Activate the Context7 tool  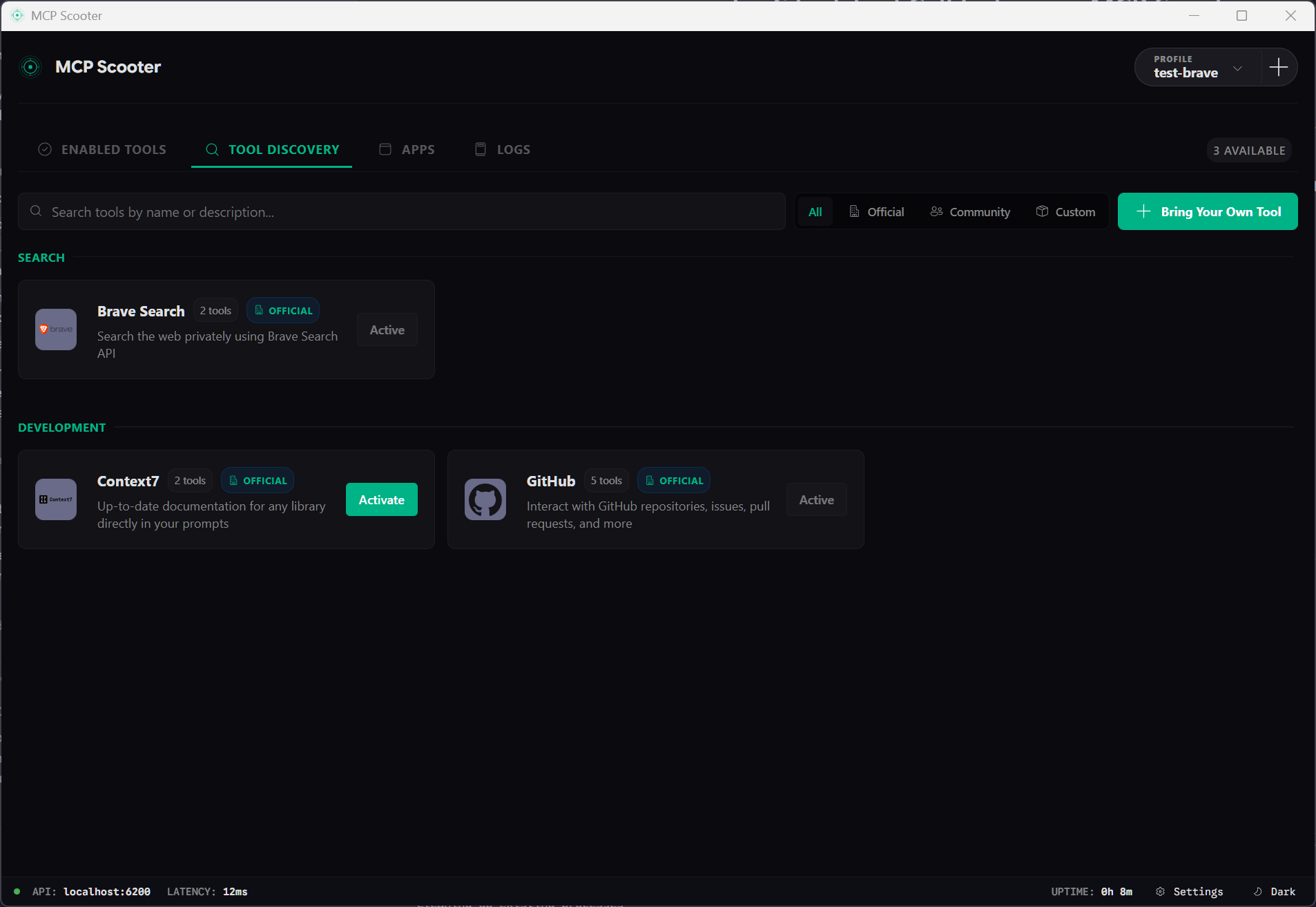click(382, 499)
